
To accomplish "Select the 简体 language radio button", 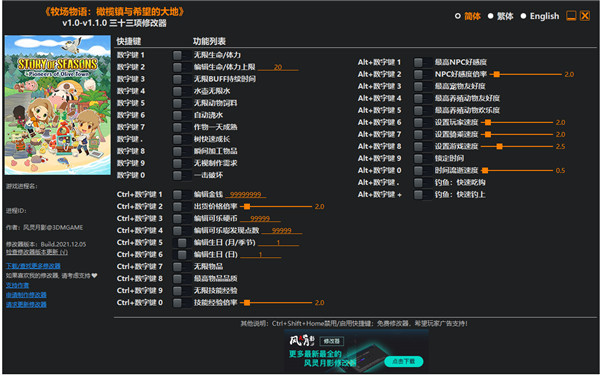I will point(458,16).
